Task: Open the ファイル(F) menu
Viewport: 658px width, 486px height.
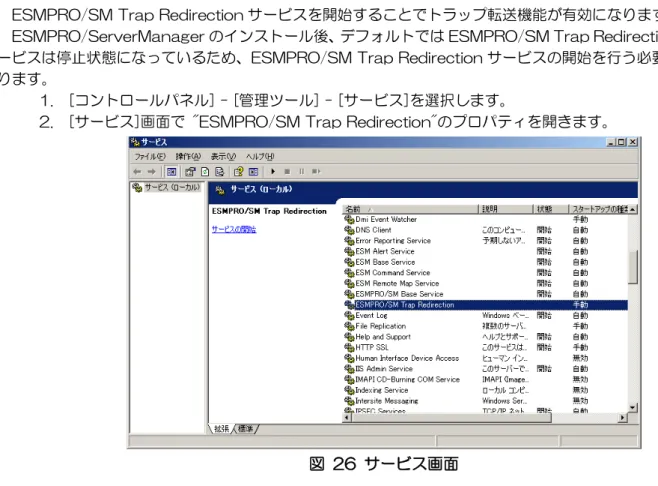Action: 150,157
